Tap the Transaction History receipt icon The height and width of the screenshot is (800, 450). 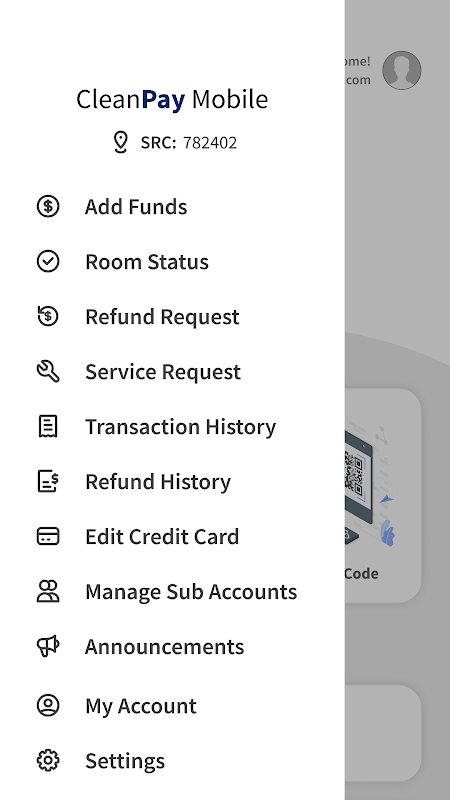coord(48,427)
